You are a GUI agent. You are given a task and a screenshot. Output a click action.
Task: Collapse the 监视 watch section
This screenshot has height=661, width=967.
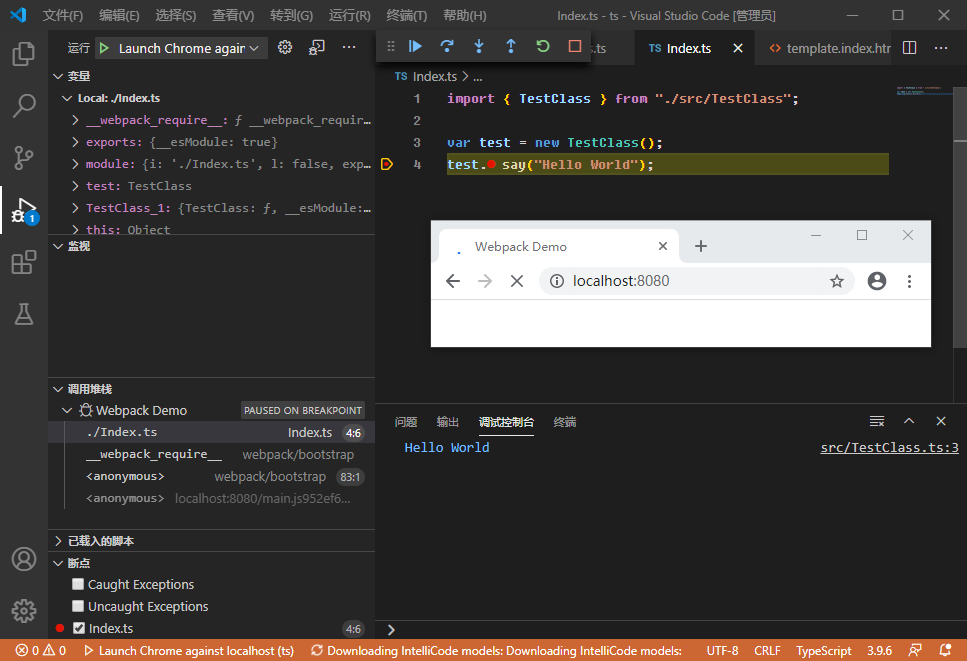(58, 246)
